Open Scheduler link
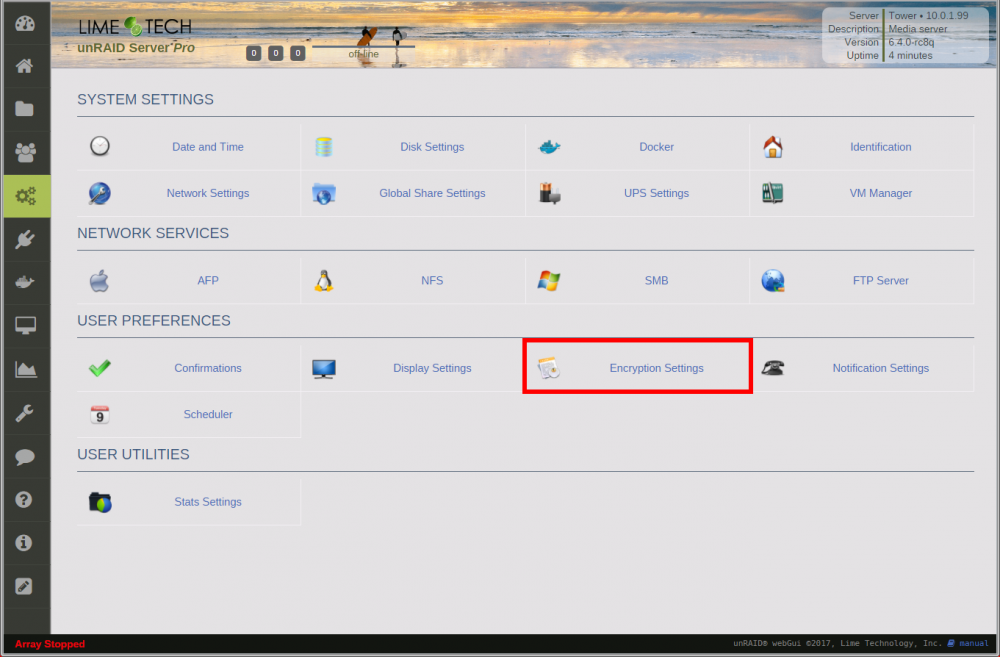This screenshot has height=657, width=1000. coord(208,415)
